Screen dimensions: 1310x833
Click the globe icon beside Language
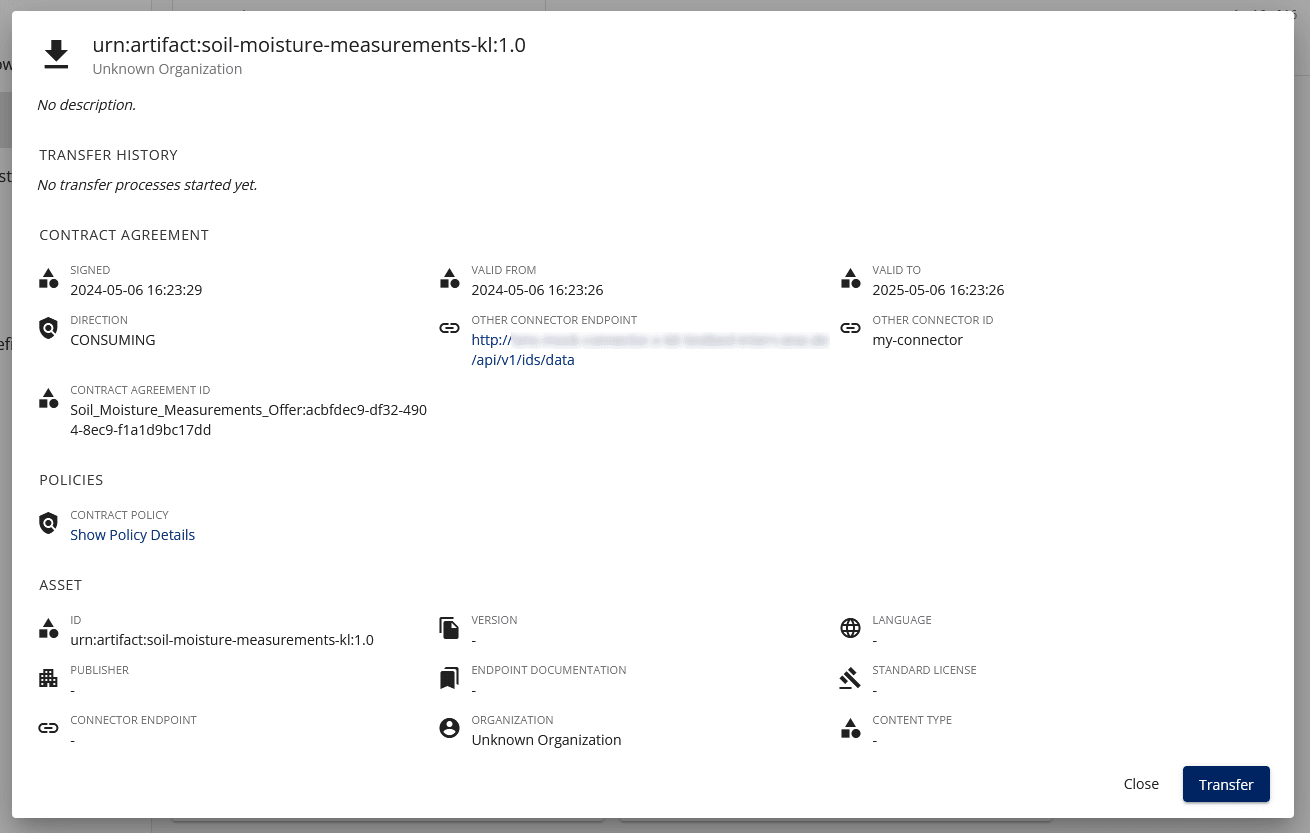point(850,628)
